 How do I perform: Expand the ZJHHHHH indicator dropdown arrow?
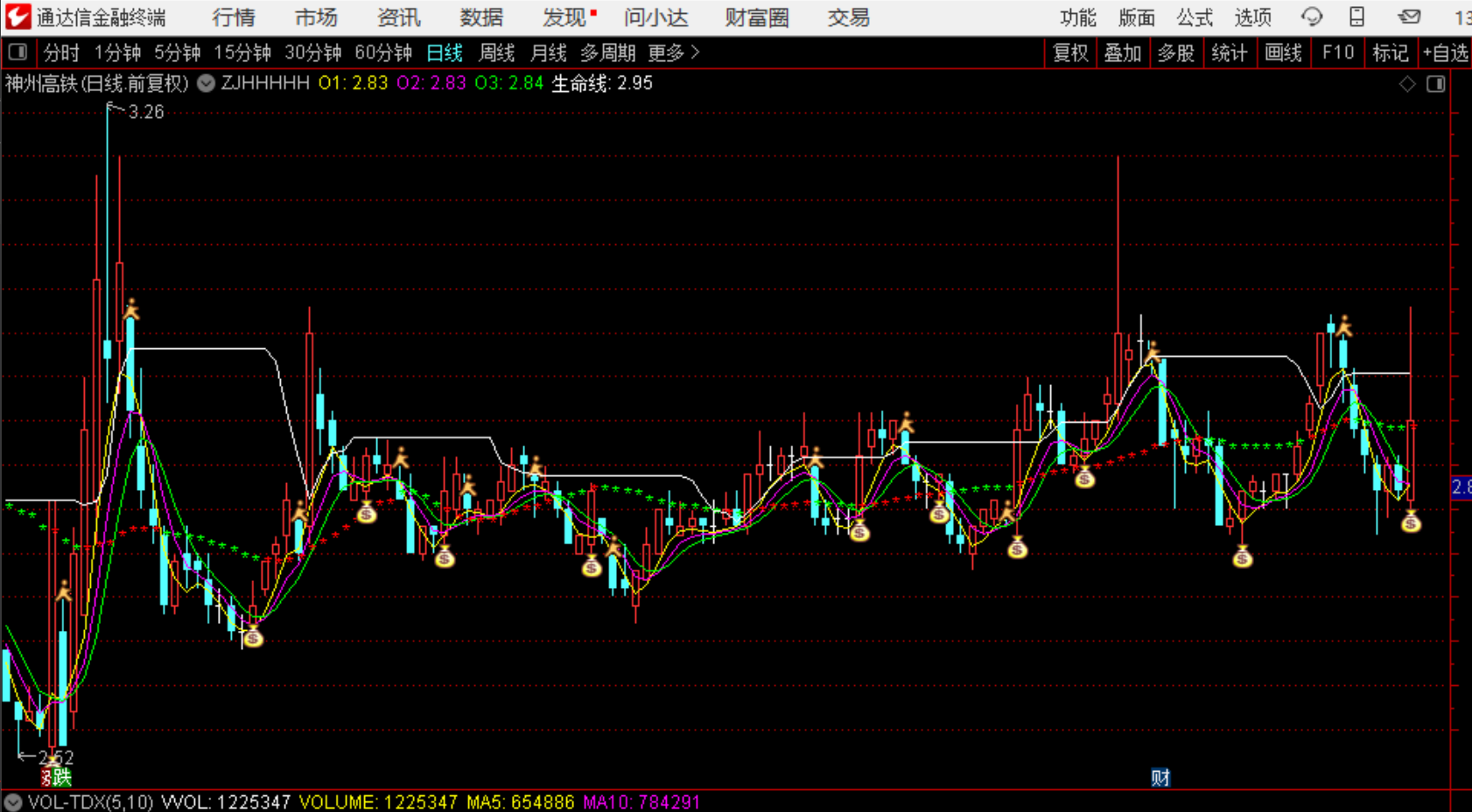click(x=206, y=83)
